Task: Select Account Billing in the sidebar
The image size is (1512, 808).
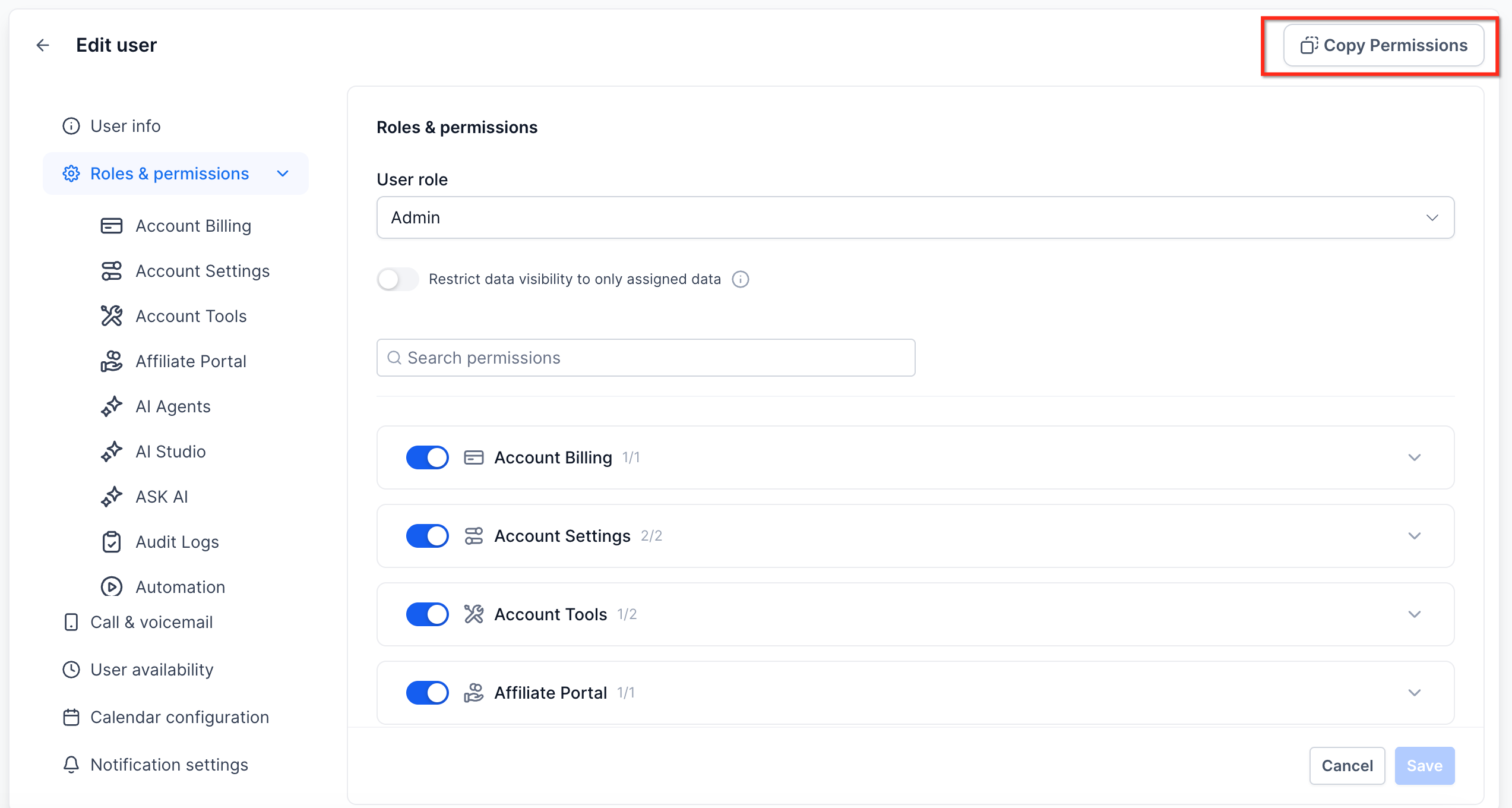Action: (194, 226)
